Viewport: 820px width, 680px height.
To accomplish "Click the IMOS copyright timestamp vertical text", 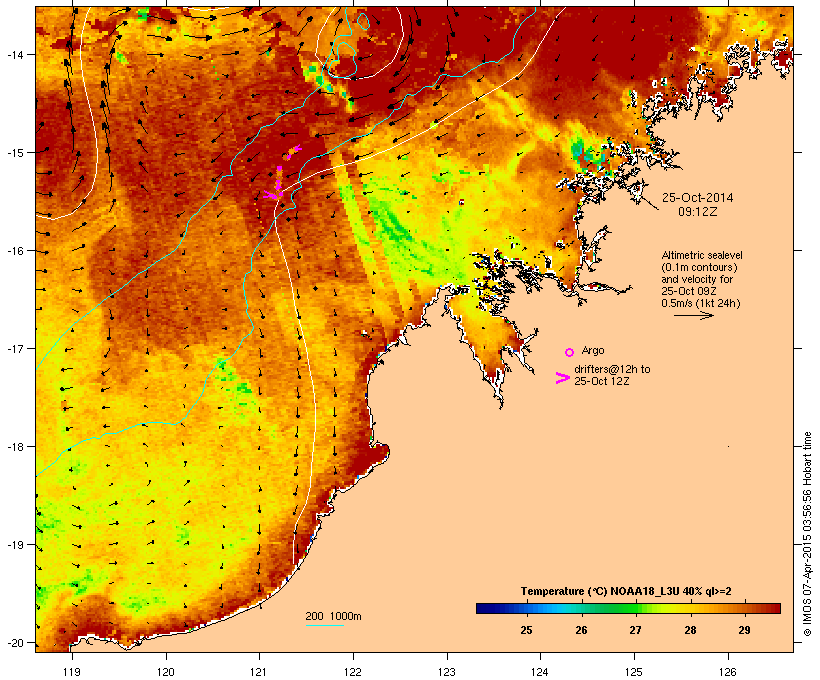I will 807,535.
